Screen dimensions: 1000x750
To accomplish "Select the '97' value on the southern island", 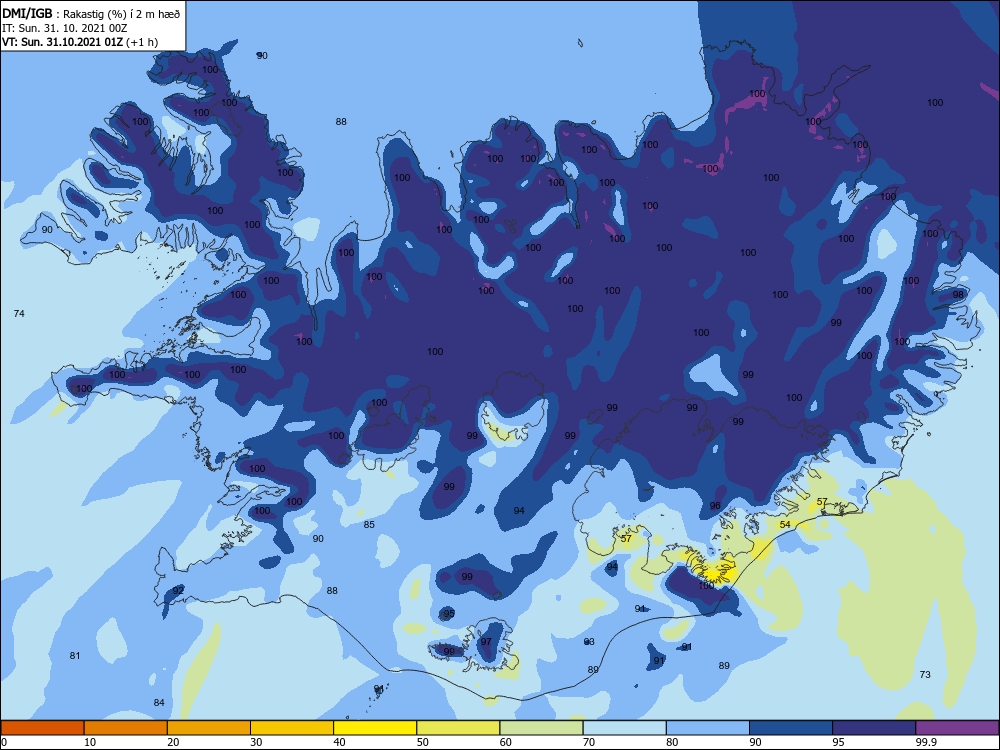I will (486, 642).
